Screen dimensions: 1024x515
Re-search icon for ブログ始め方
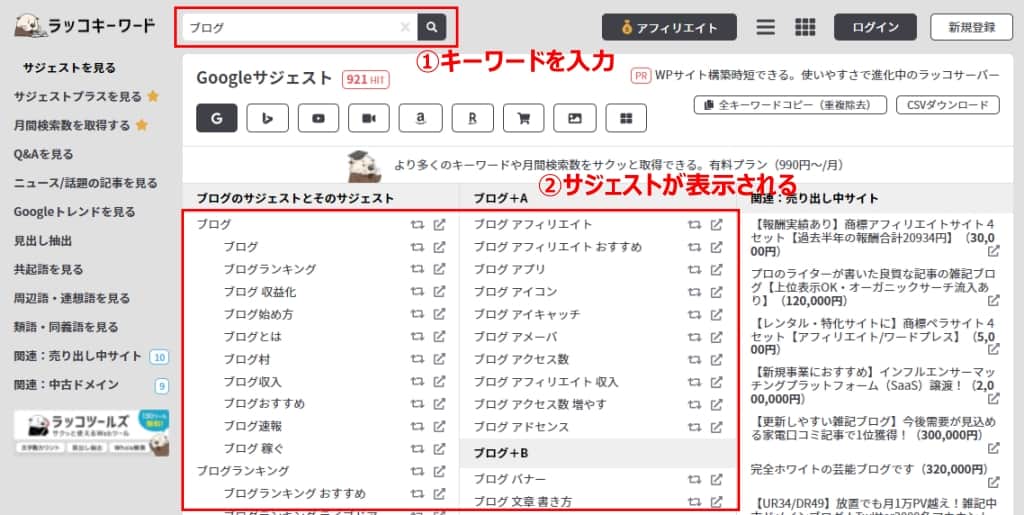tap(418, 315)
